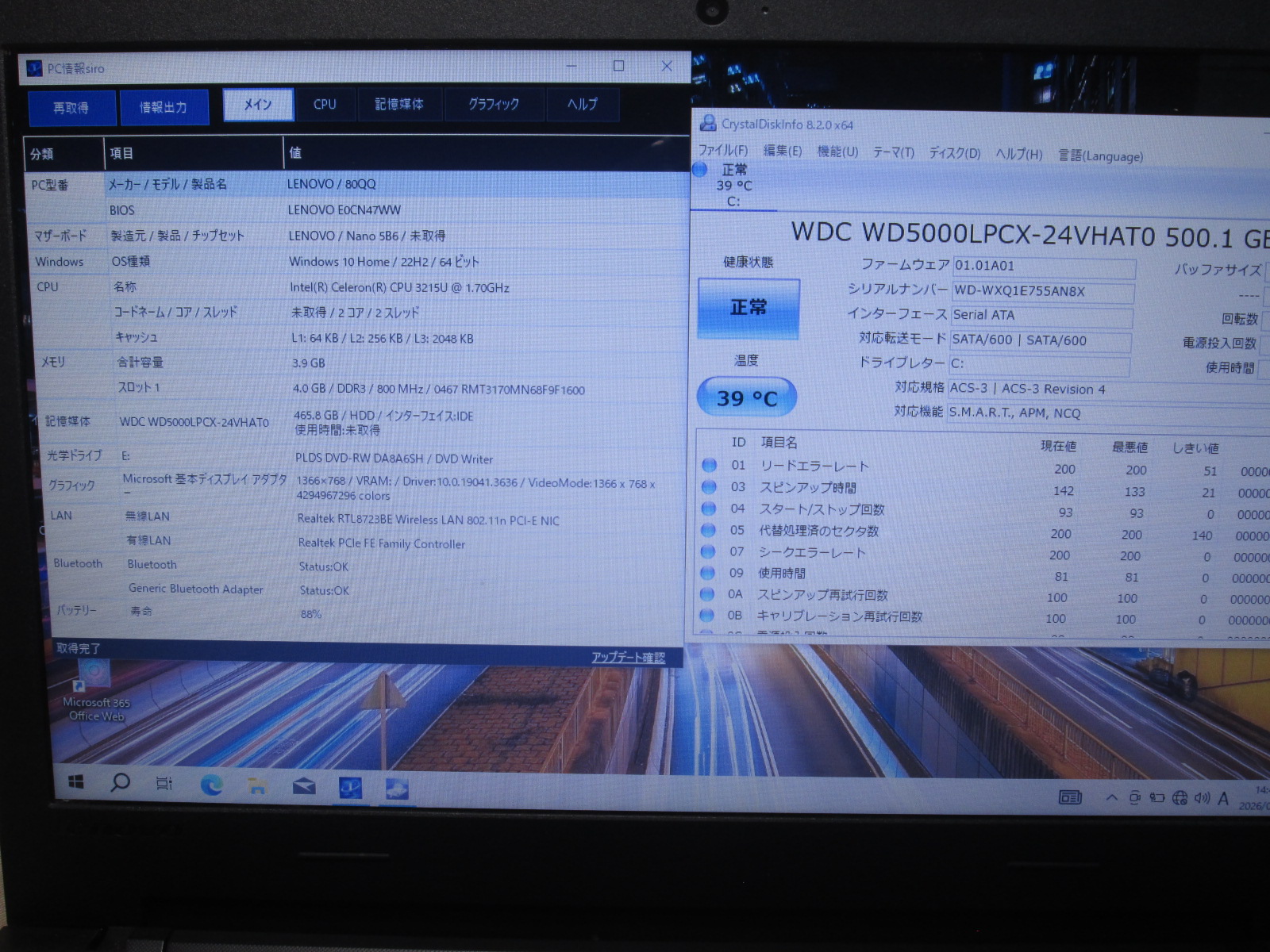The height and width of the screenshot is (952, 1270).
Task: Click status circle for 0B キャリブレーション再試行回数
Action: point(706,616)
